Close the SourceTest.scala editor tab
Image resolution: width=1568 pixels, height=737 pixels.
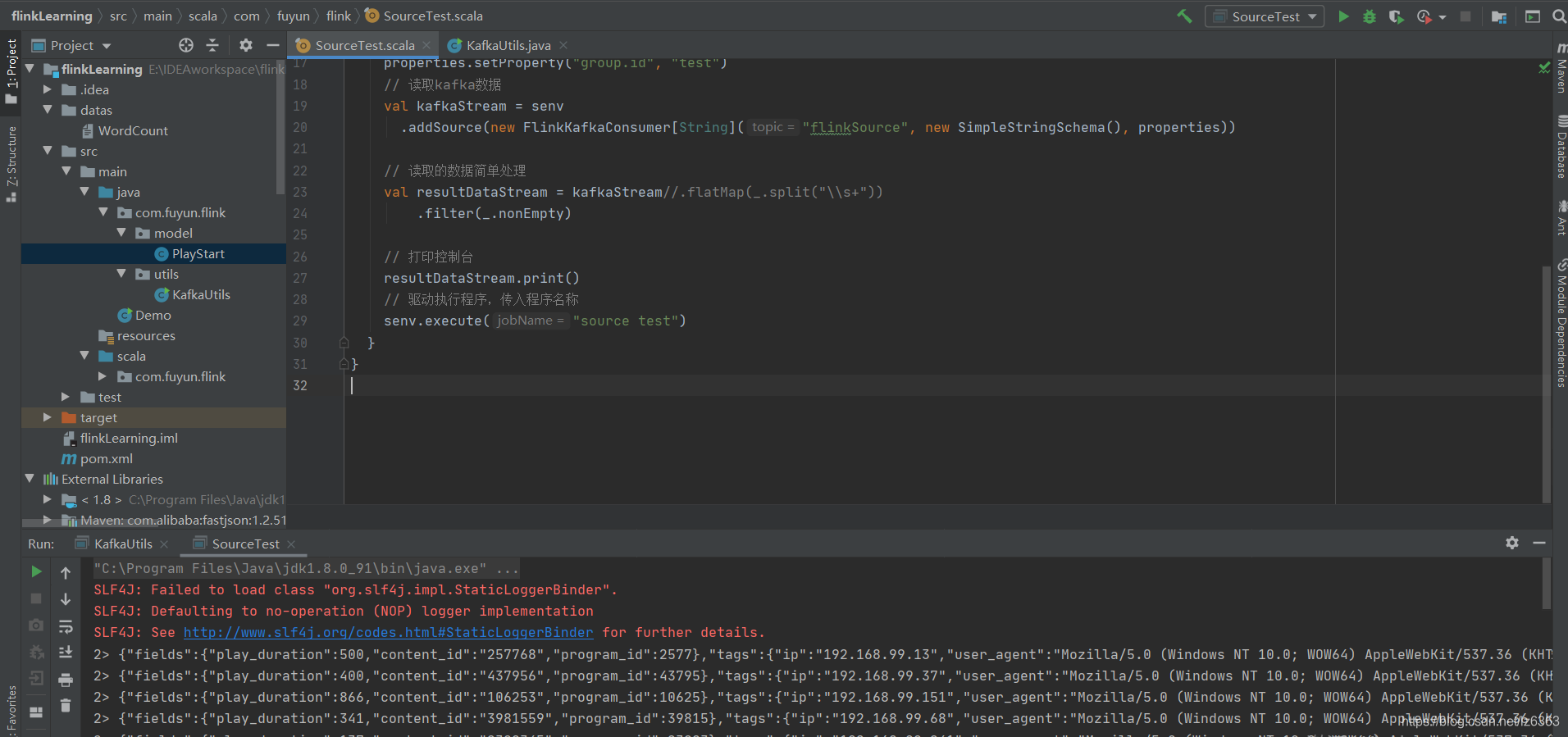pyautogui.click(x=426, y=45)
